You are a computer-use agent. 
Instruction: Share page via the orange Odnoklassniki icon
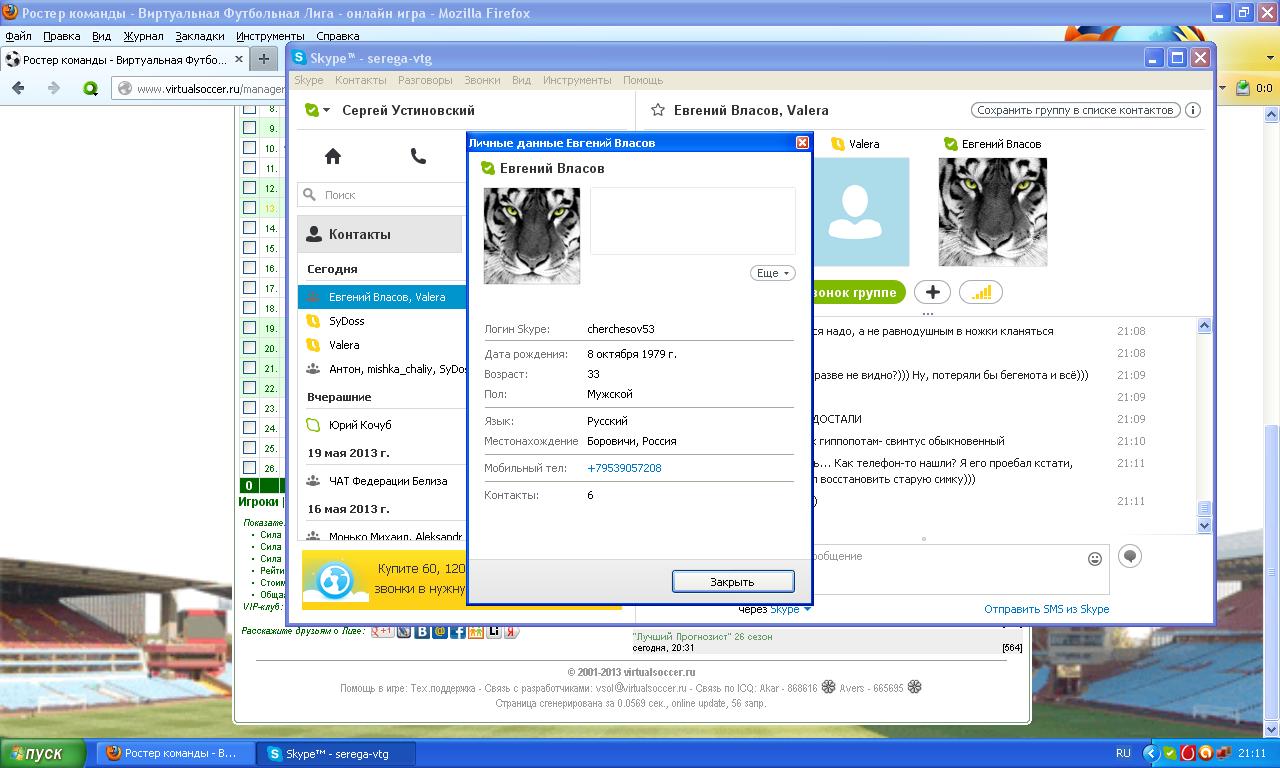[x=476, y=632]
